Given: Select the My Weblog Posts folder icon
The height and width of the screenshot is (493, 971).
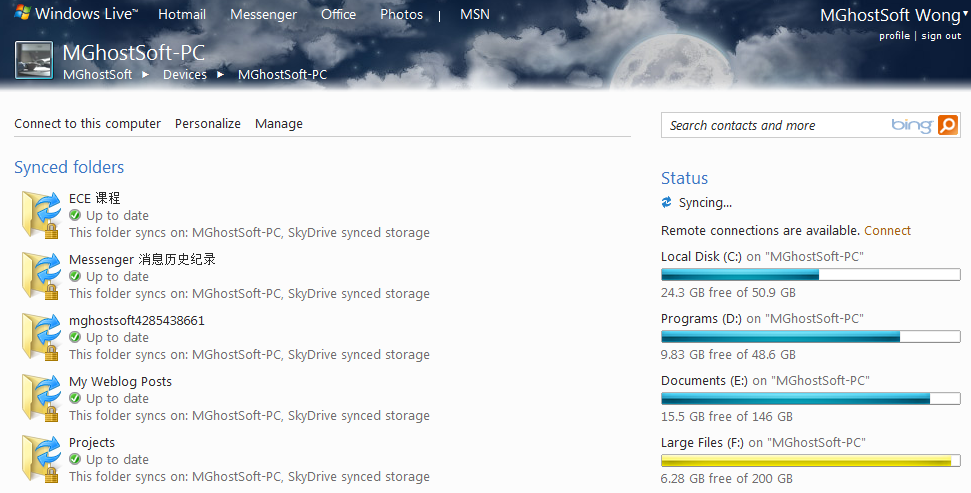Looking at the screenshot, I should pyautogui.click(x=41, y=397).
